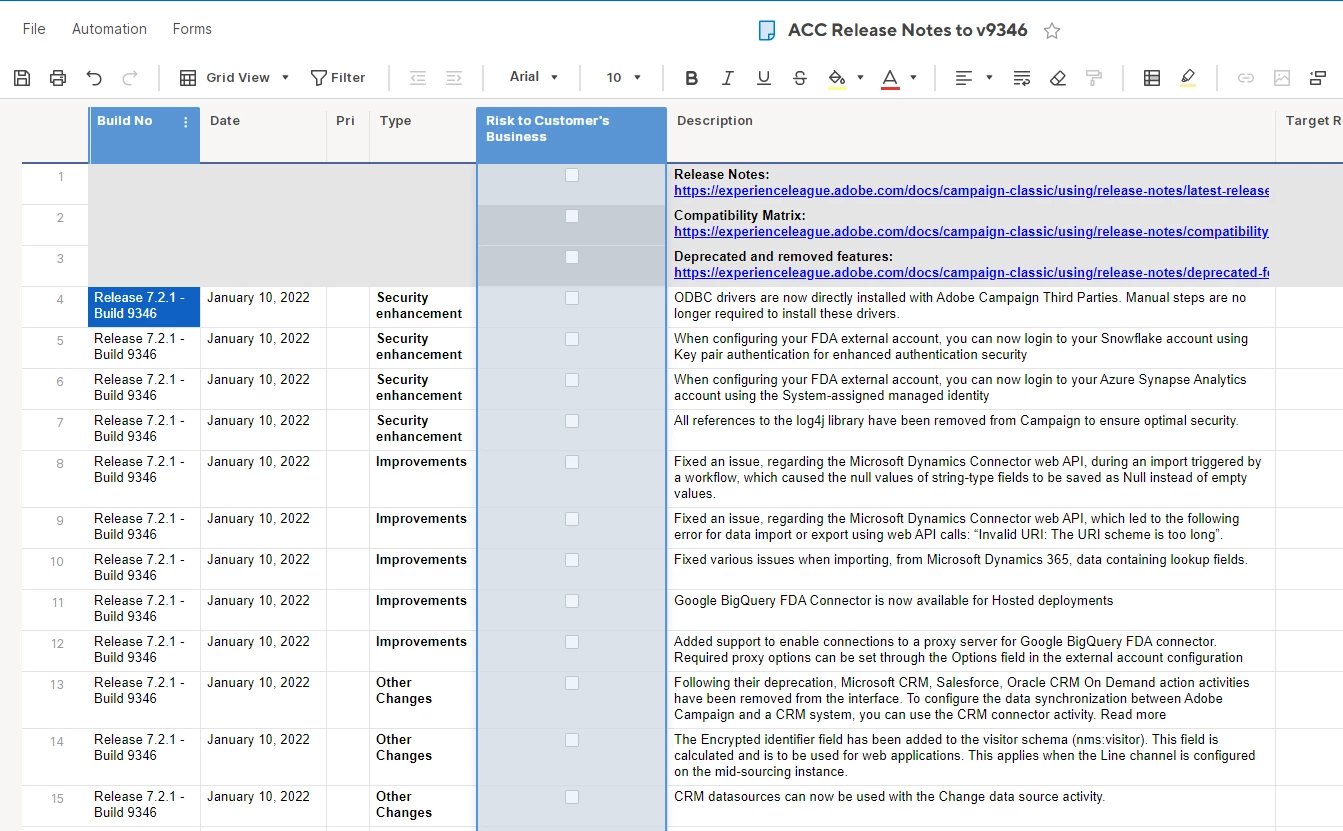Toggle underline formatting
Screen dimensions: 1343x831
coord(763,78)
